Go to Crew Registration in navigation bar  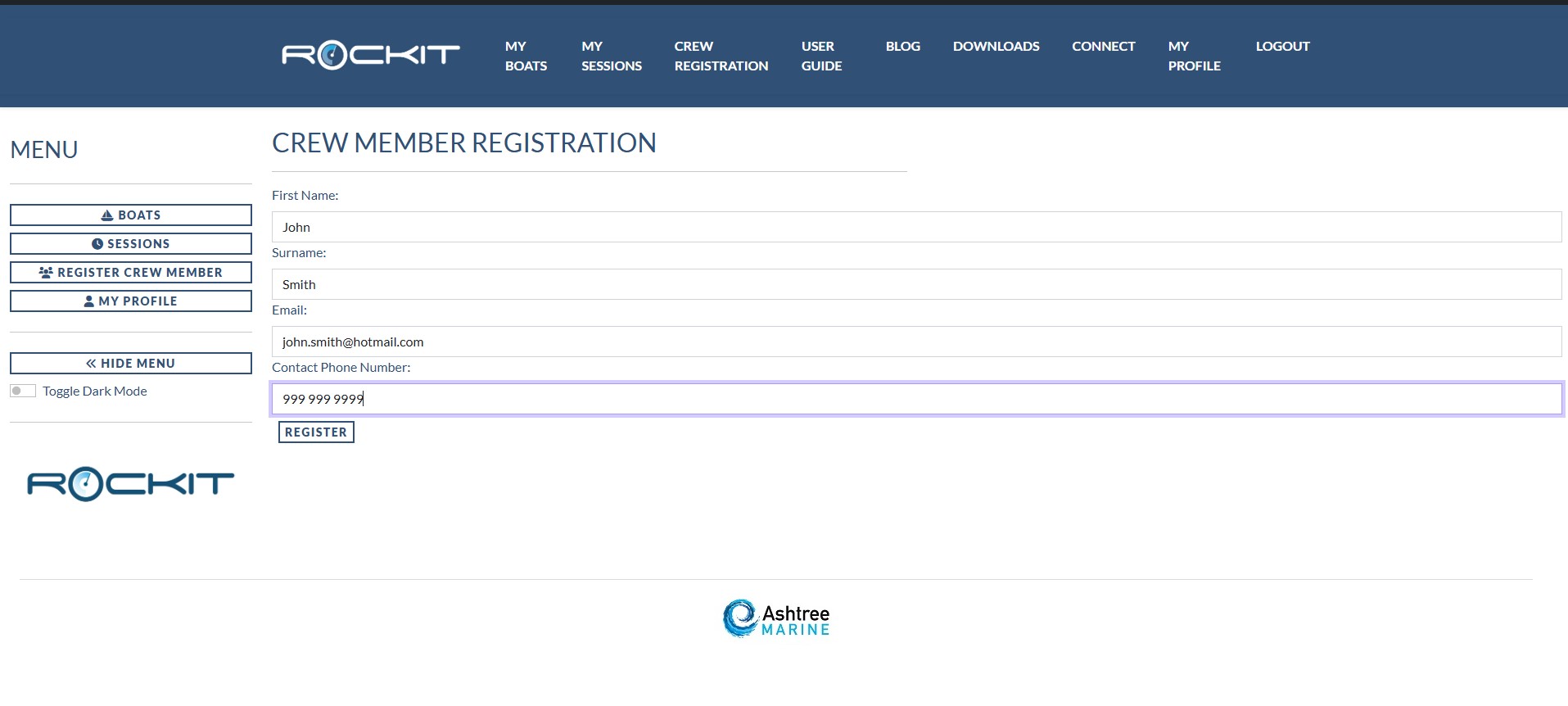pos(721,56)
